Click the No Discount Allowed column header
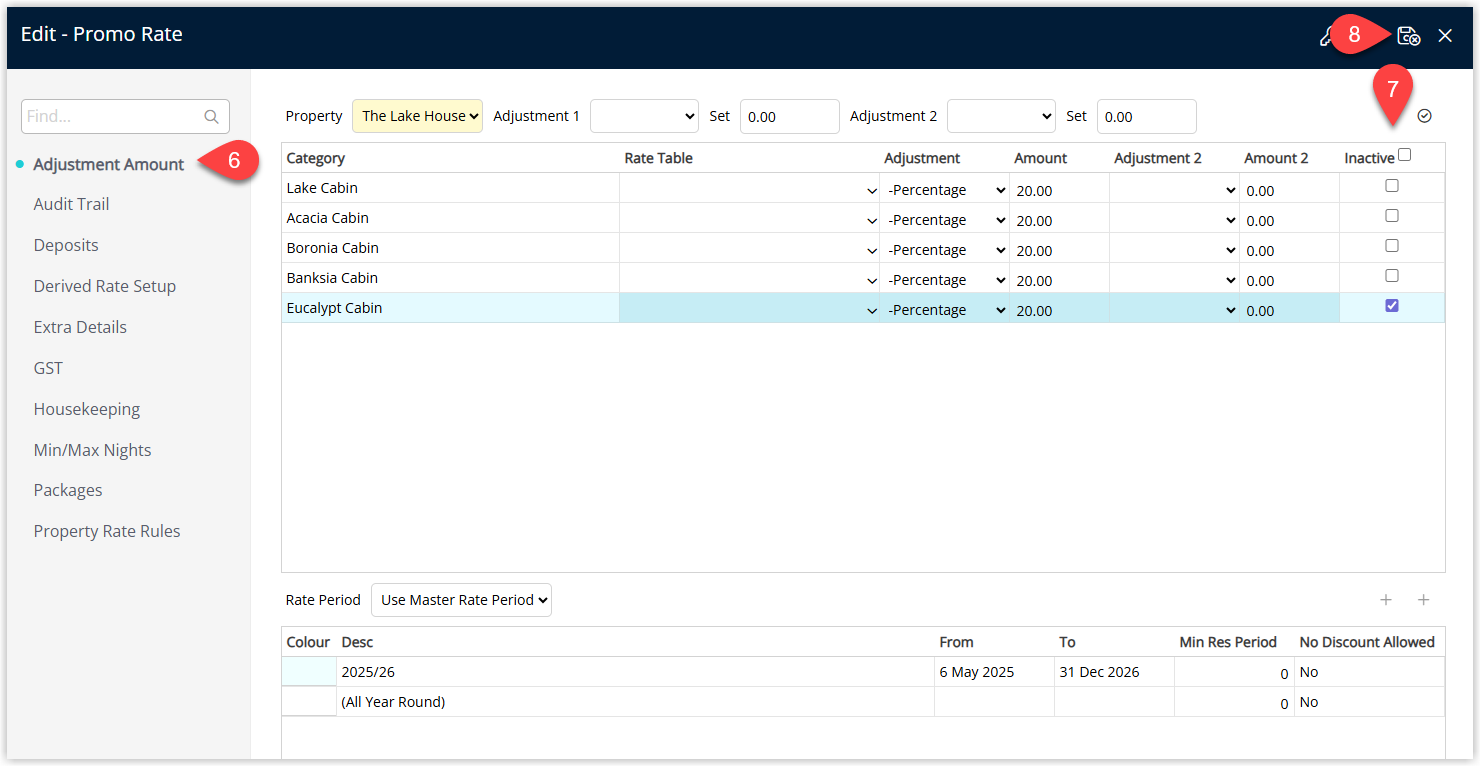The width and height of the screenshot is (1481, 767). [x=1367, y=642]
